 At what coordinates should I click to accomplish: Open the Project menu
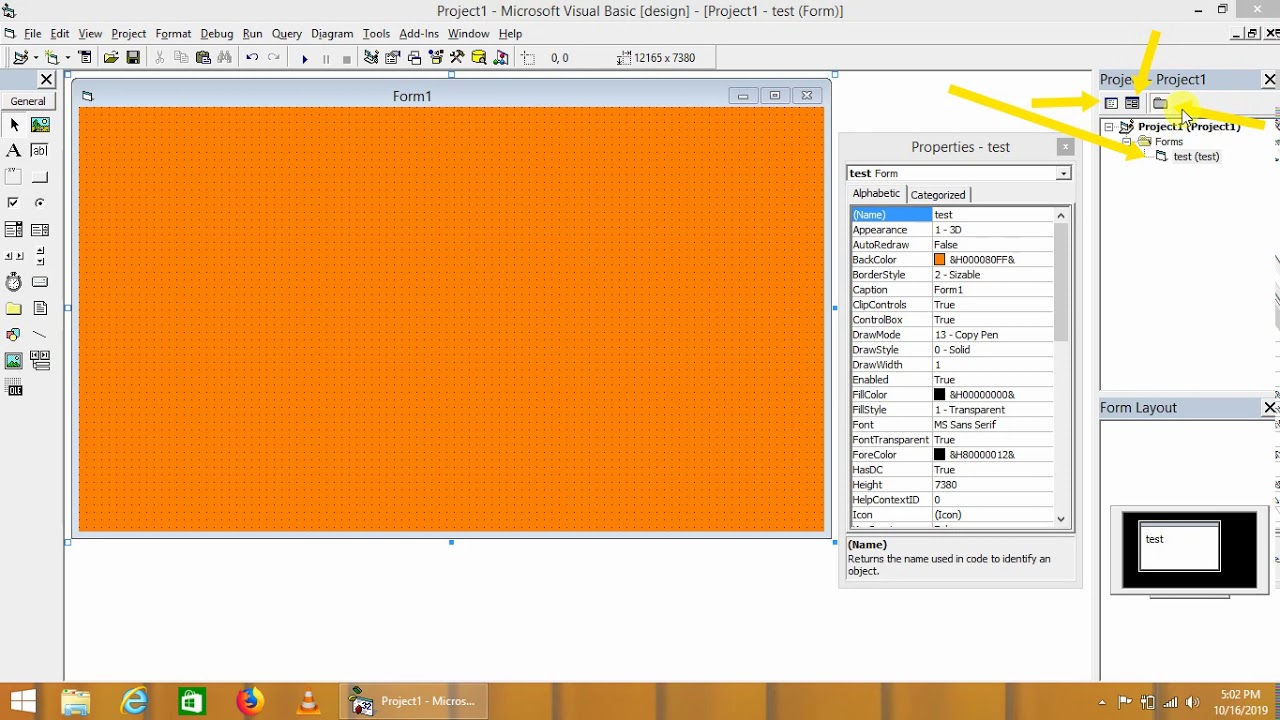pyautogui.click(x=128, y=34)
